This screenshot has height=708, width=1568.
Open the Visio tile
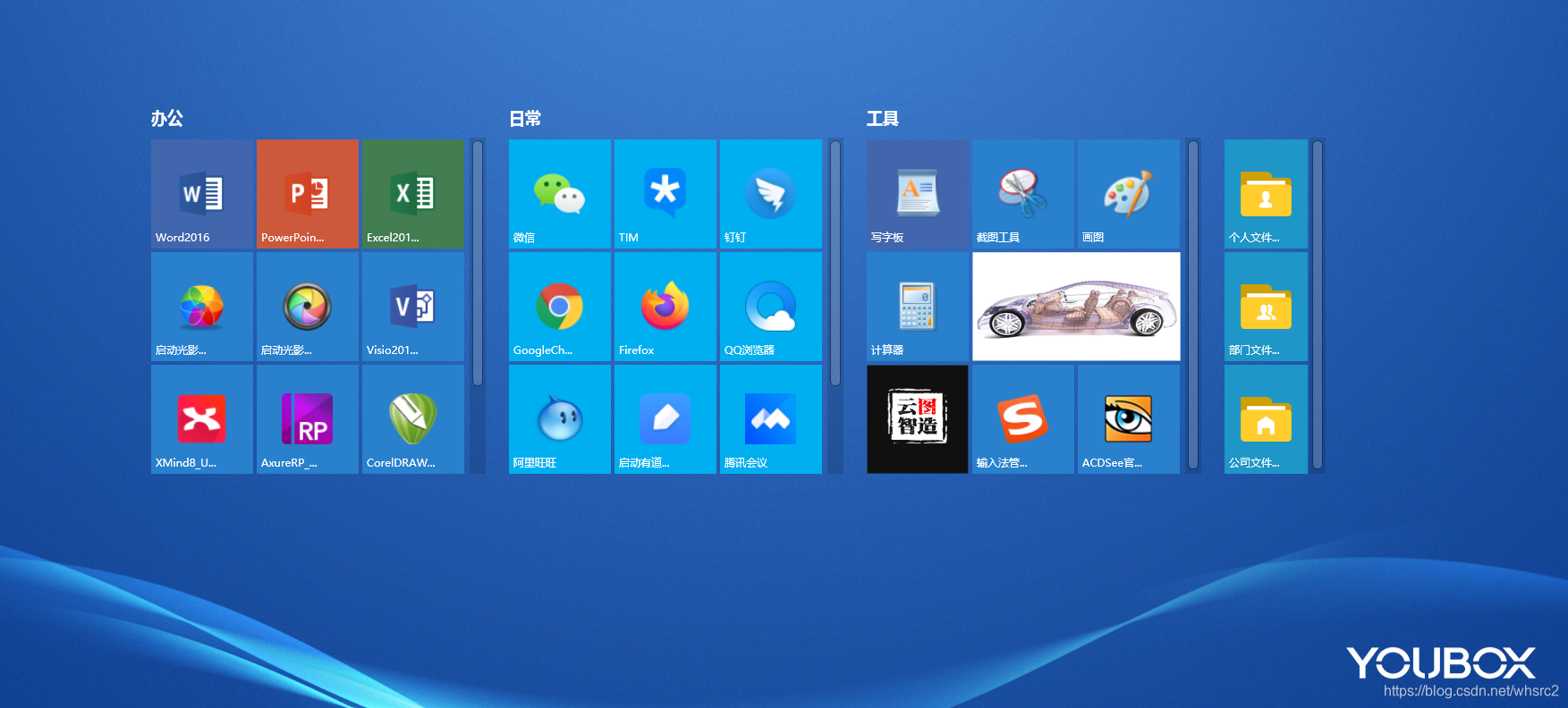pyautogui.click(x=413, y=307)
